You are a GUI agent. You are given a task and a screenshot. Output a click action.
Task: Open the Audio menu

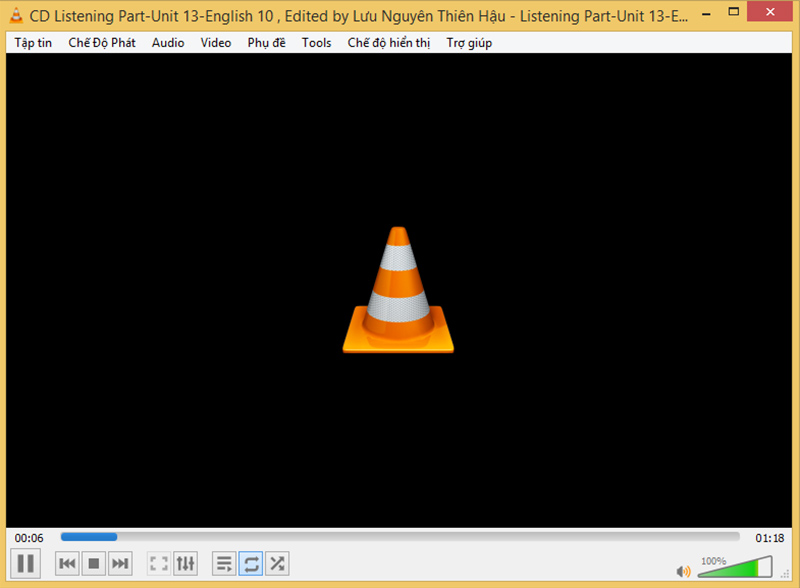tap(167, 42)
